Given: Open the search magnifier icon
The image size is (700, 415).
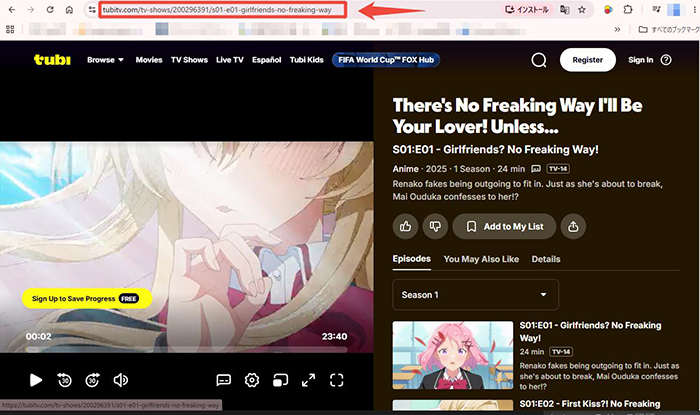Looking at the screenshot, I should coord(539,60).
